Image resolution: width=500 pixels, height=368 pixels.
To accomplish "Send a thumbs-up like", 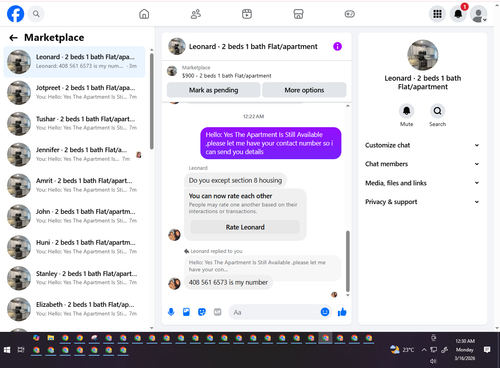I will [342, 312].
